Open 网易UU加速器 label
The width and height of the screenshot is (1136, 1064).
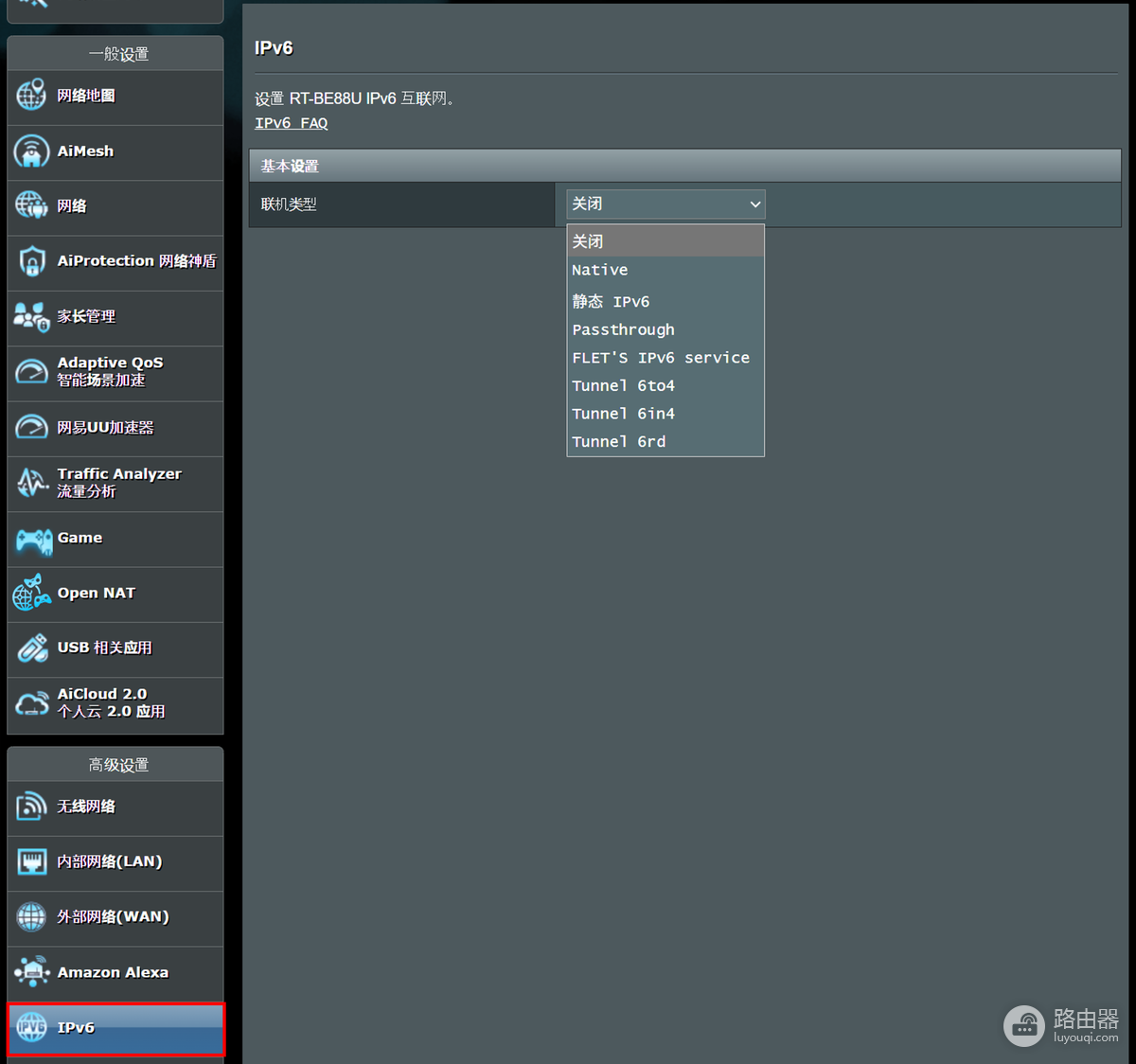[x=105, y=427]
